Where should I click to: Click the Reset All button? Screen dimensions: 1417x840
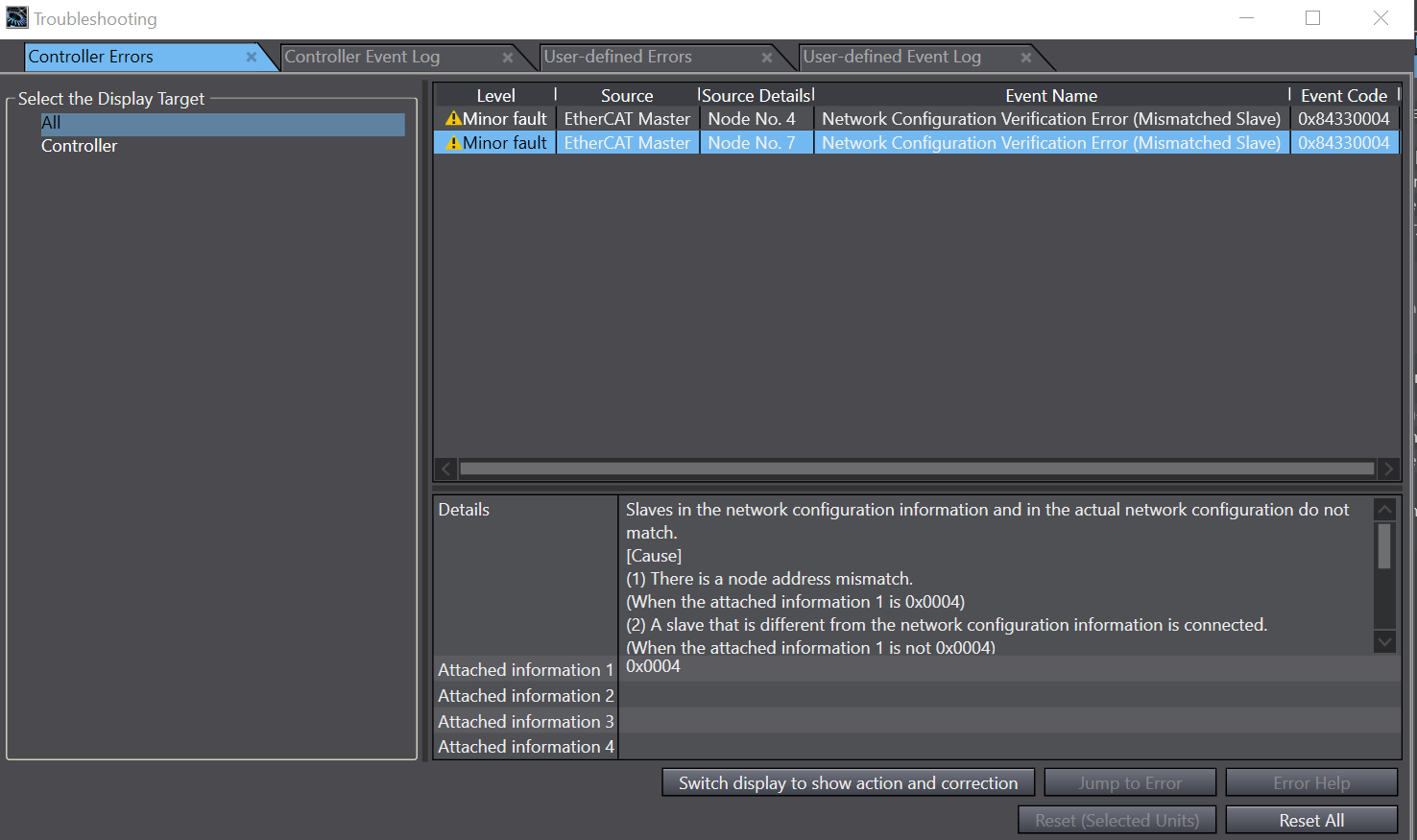(x=1311, y=820)
